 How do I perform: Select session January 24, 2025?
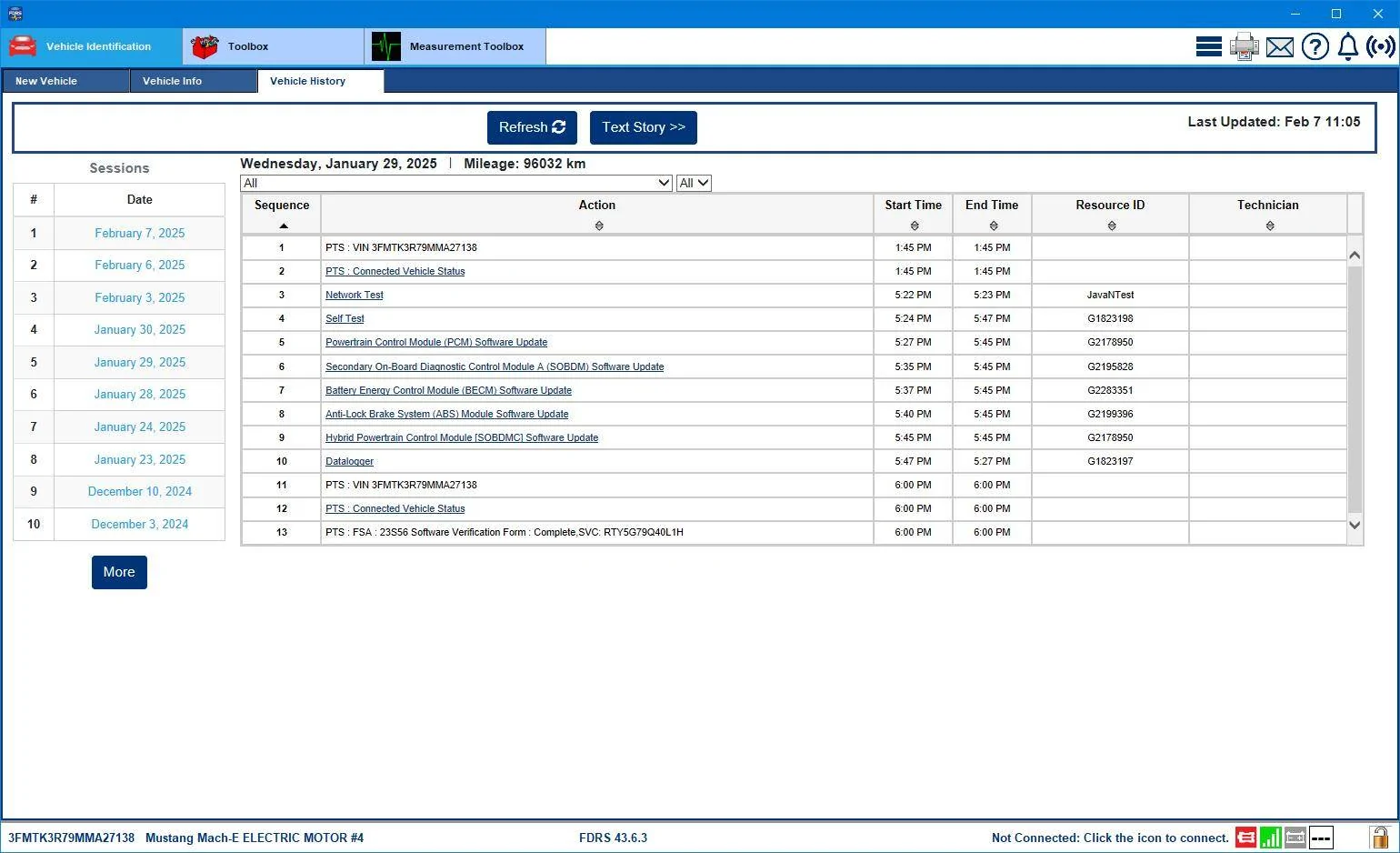pyautogui.click(x=139, y=426)
